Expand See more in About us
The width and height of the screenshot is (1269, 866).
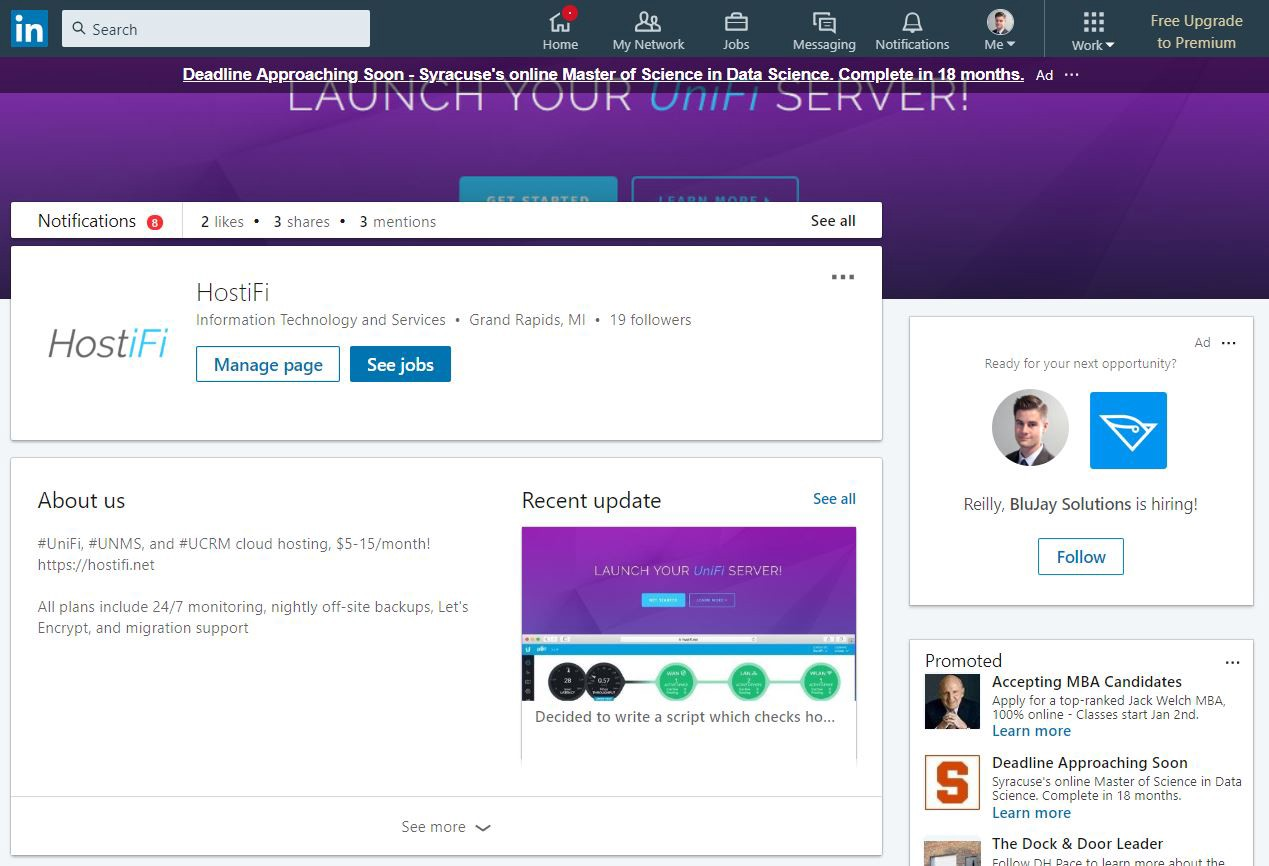(x=446, y=827)
